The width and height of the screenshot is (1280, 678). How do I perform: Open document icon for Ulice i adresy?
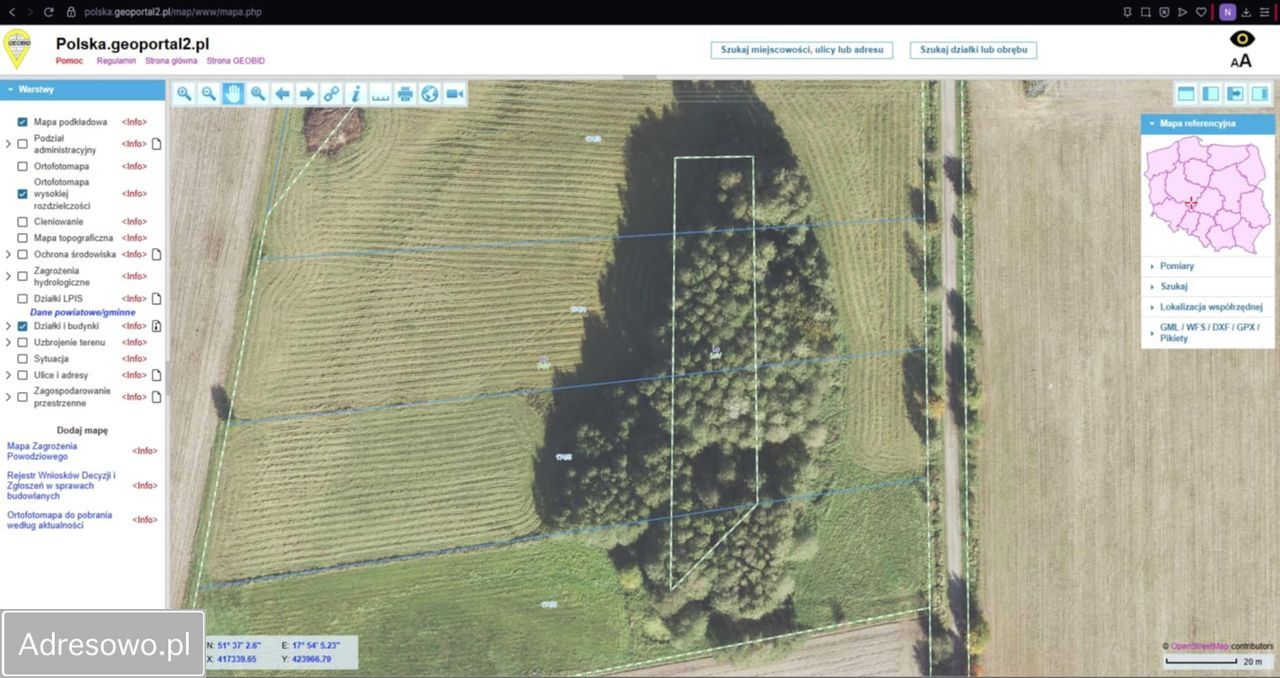[156, 375]
